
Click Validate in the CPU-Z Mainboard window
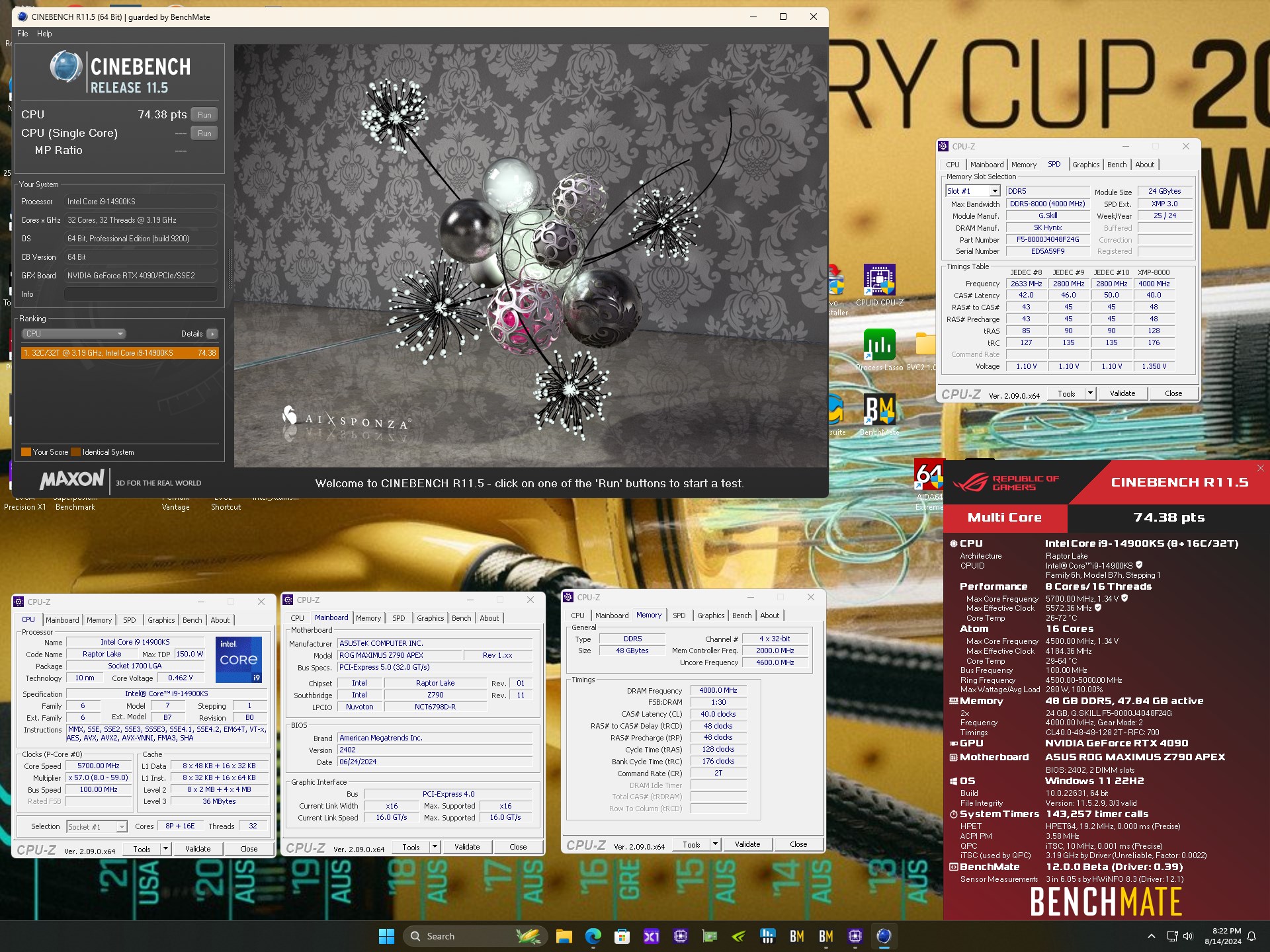click(467, 847)
